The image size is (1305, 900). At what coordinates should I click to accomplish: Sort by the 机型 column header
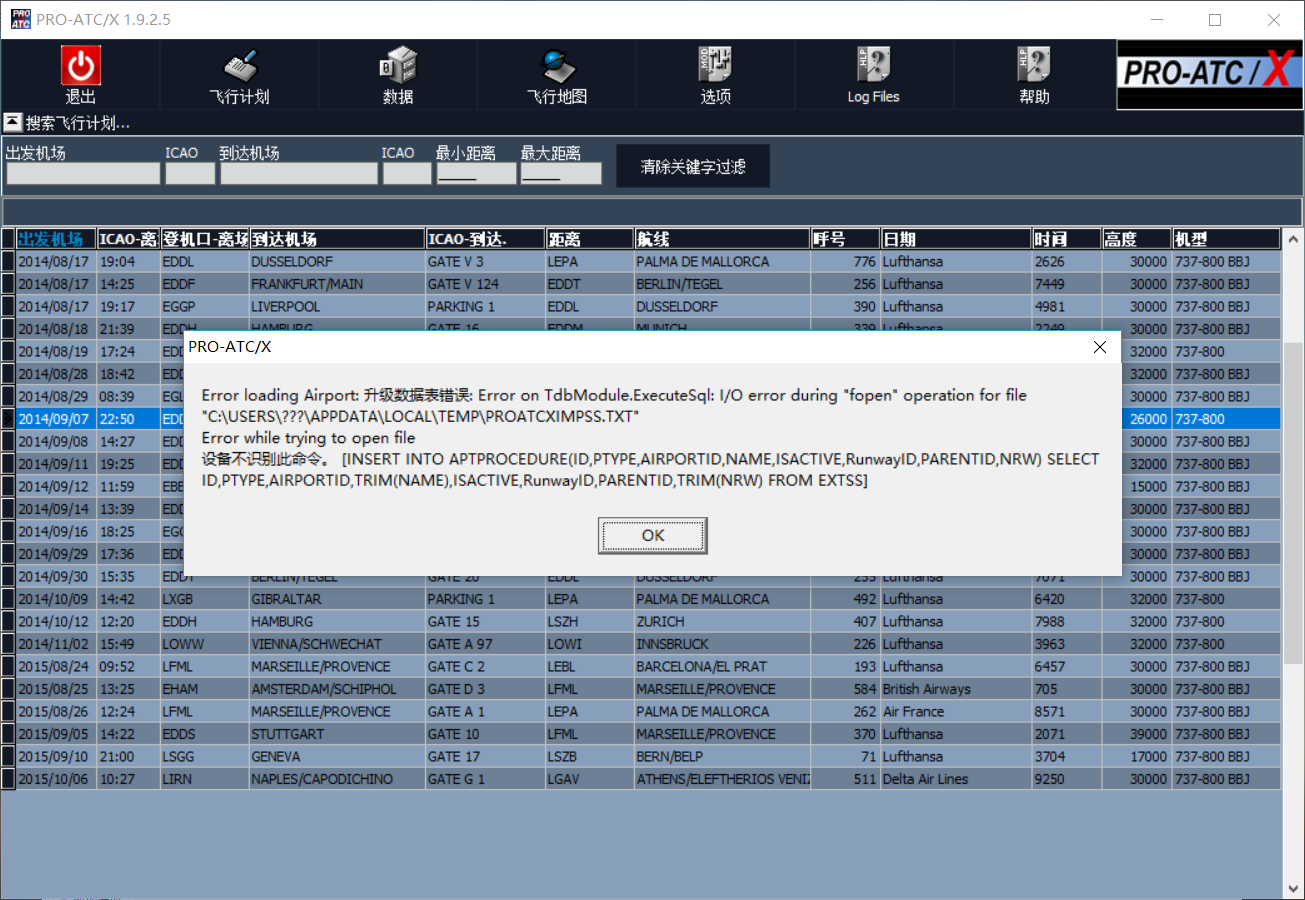pyautogui.click(x=1225, y=239)
